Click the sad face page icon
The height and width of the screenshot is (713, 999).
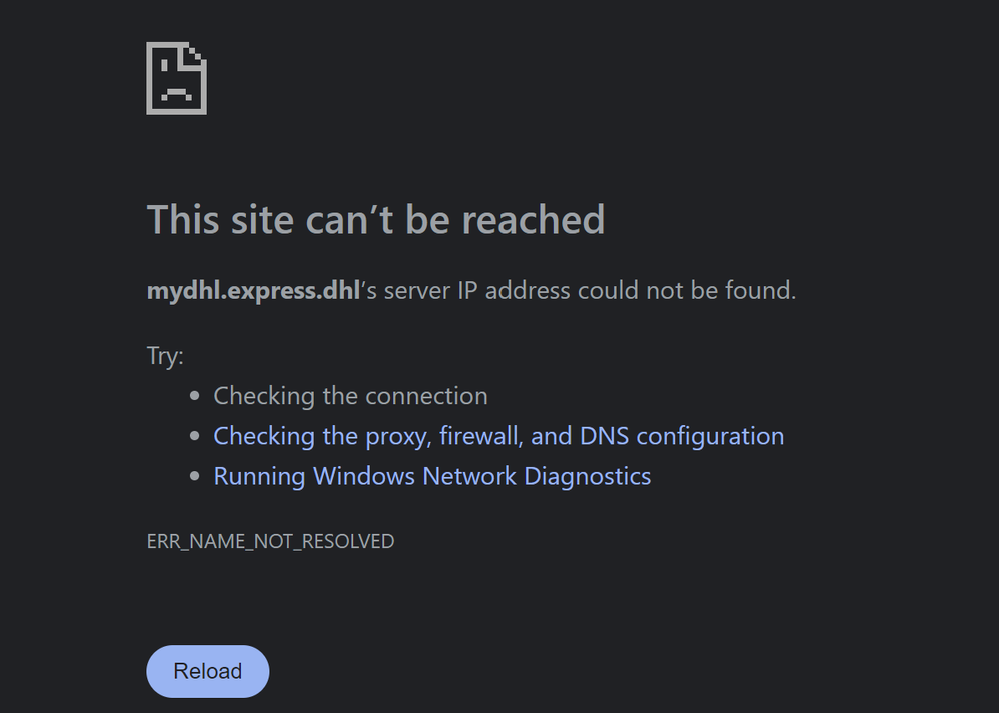(x=175, y=80)
